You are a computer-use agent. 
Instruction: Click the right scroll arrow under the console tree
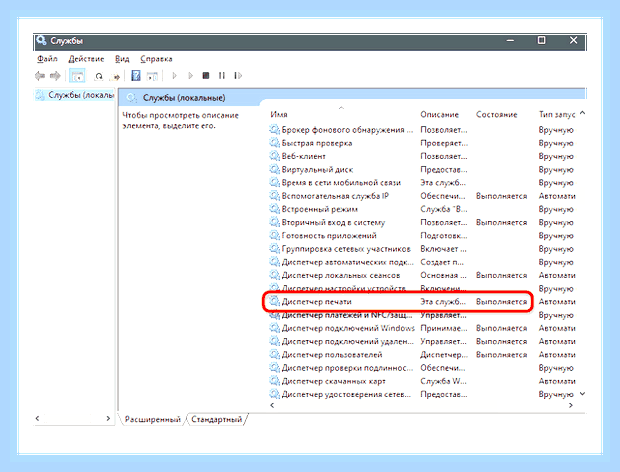click(x=108, y=418)
